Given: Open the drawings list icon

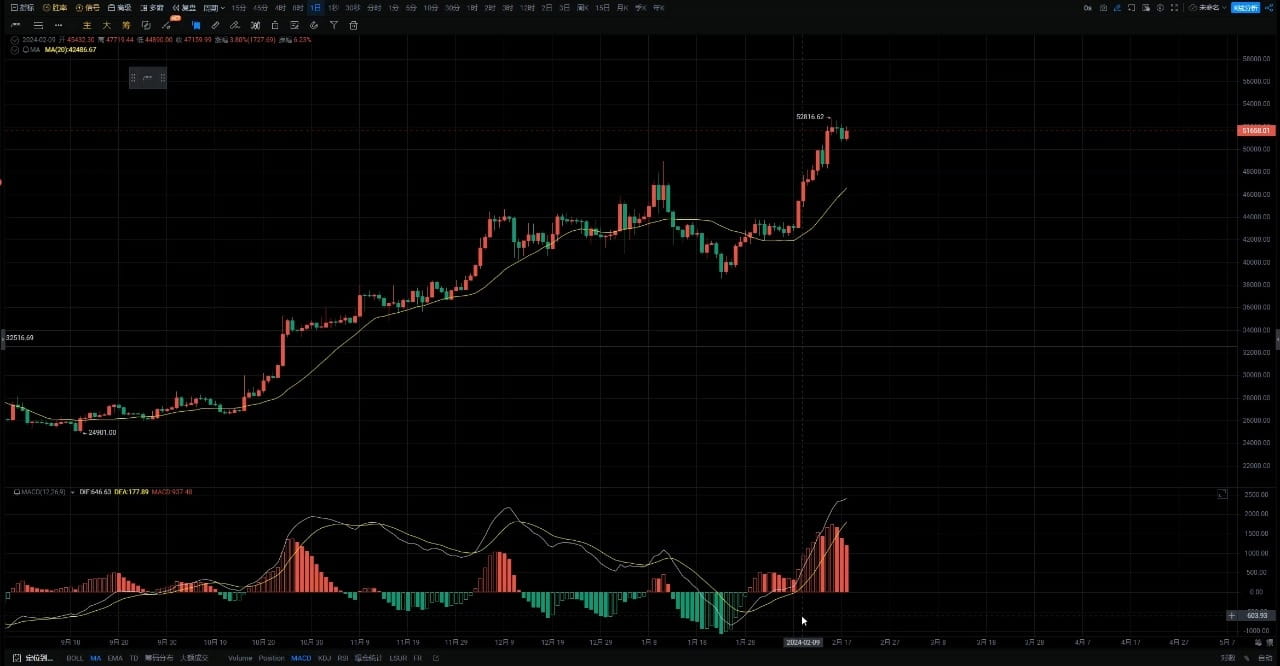Looking at the screenshot, I should tap(294, 25).
